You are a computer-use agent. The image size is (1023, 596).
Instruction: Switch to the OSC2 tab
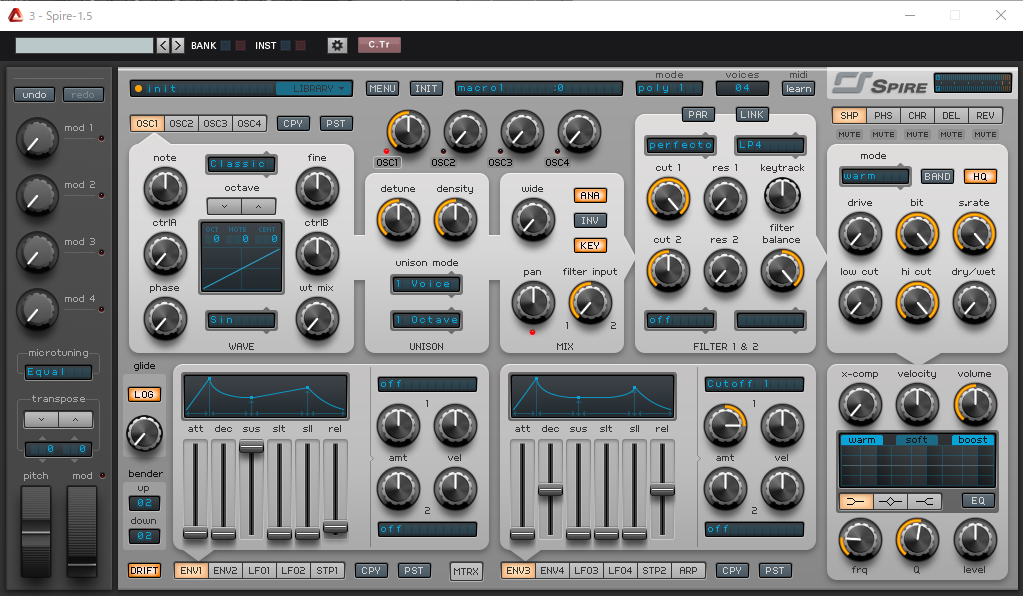[181, 123]
